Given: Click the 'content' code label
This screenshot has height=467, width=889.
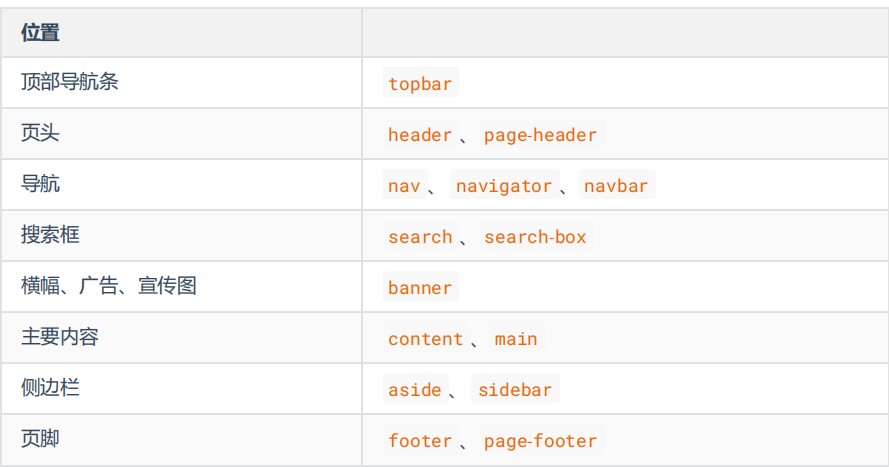Looking at the screenshot, I should tap(425, 339).
